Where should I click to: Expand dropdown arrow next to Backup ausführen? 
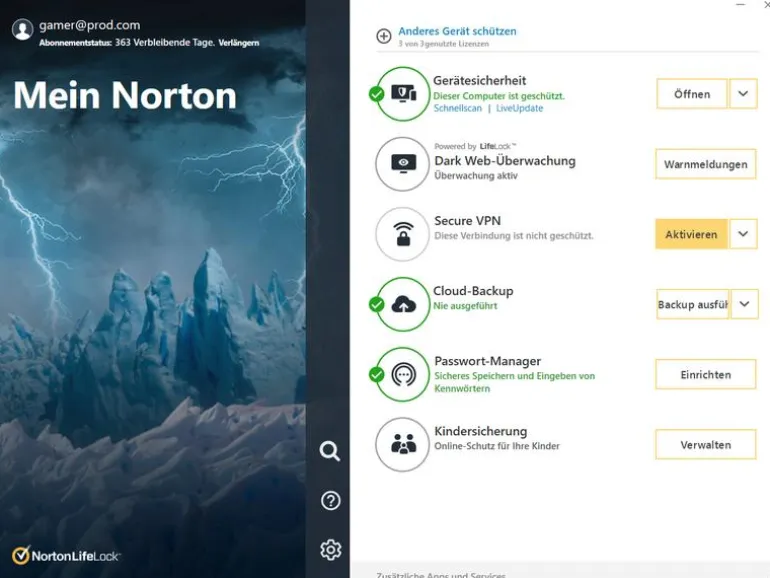[744, 304]
